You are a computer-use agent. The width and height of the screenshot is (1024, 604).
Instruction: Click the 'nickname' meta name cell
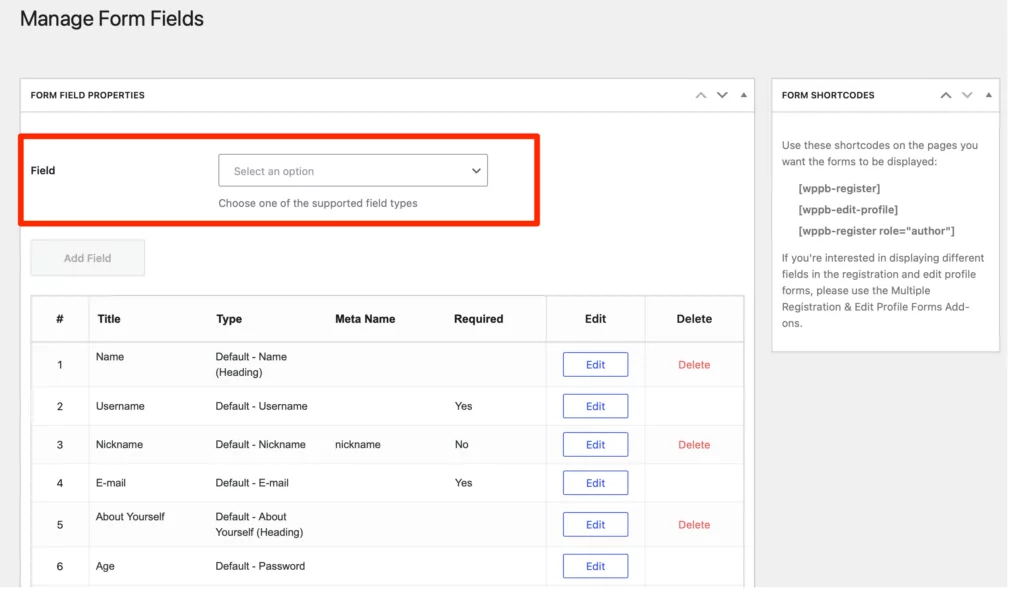358,445
